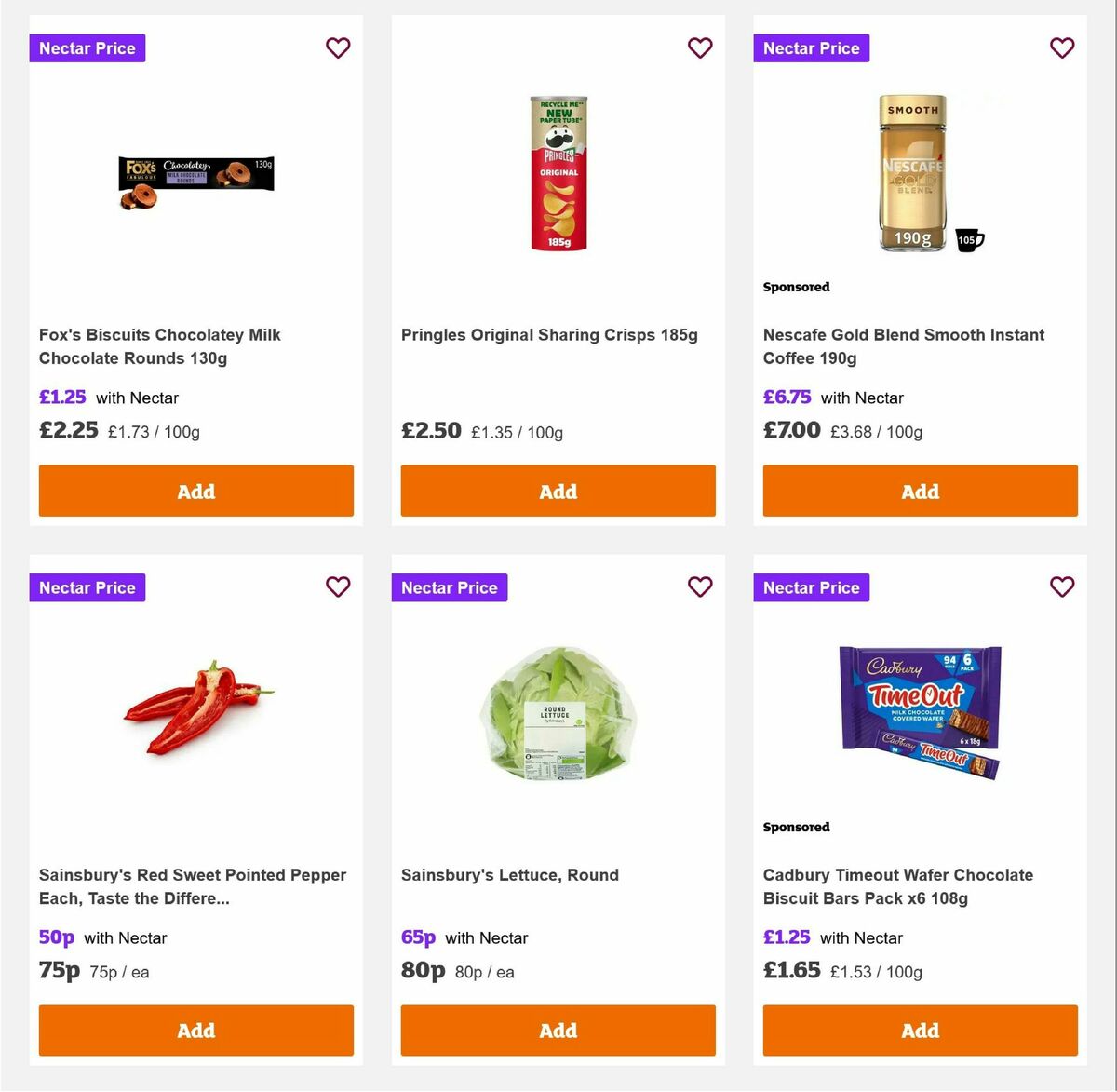Open the Pringles Original product details
The image size is (1117, 1092).
click(551, 334)
